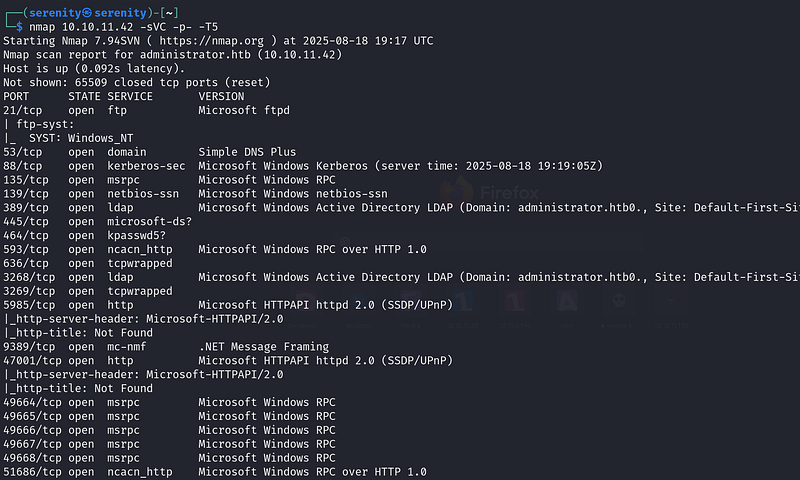Image resolution: width=800 pixels, height=480 pixels.
Task: Click the 9389/tcp mc-nmf row
Action: (166, 347)
